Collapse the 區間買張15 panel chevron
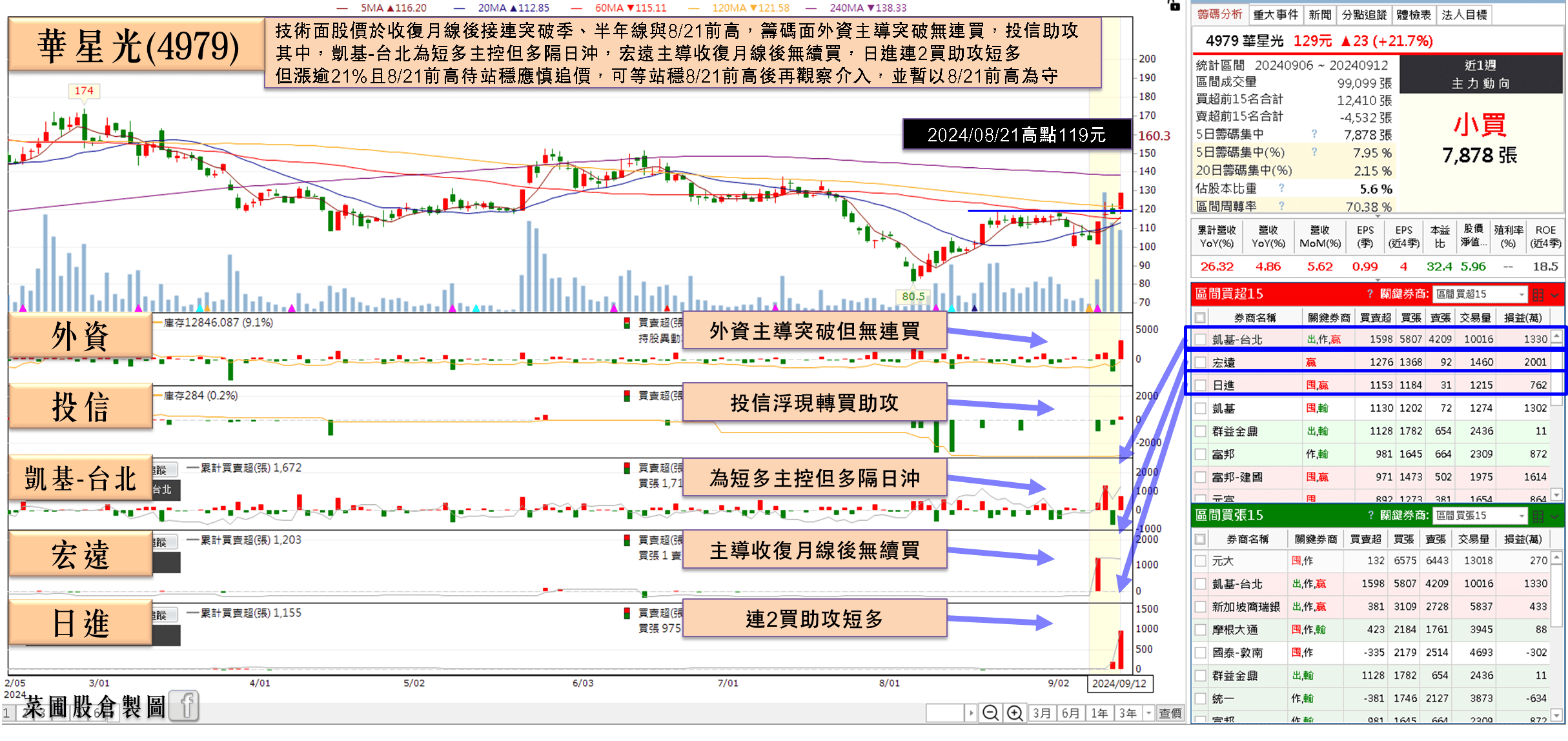The image size is (1568, 741). pos(1554,516)
